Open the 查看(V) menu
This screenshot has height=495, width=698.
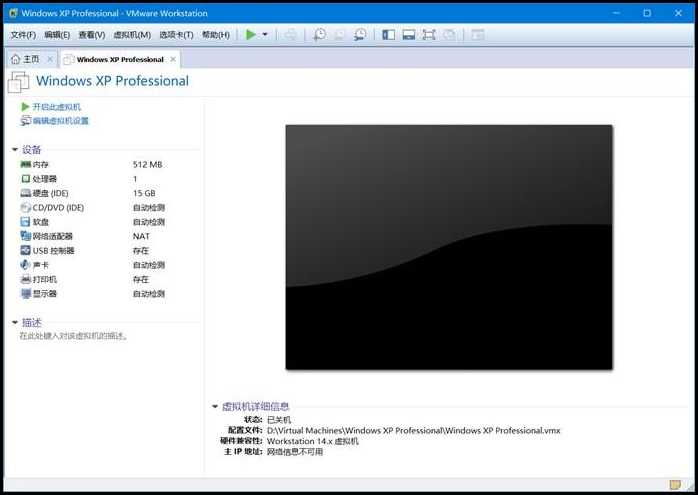point(92,35)
